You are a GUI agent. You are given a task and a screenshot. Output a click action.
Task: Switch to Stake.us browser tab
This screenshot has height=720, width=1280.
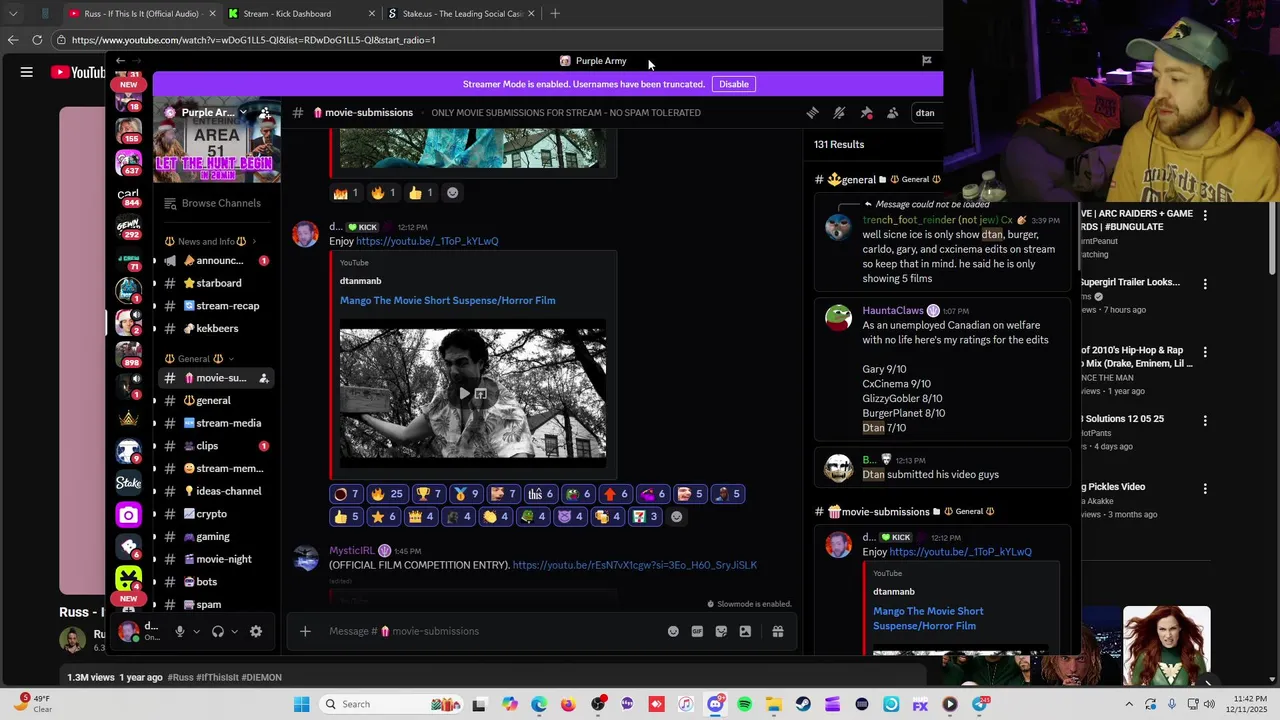coord(461,14)
